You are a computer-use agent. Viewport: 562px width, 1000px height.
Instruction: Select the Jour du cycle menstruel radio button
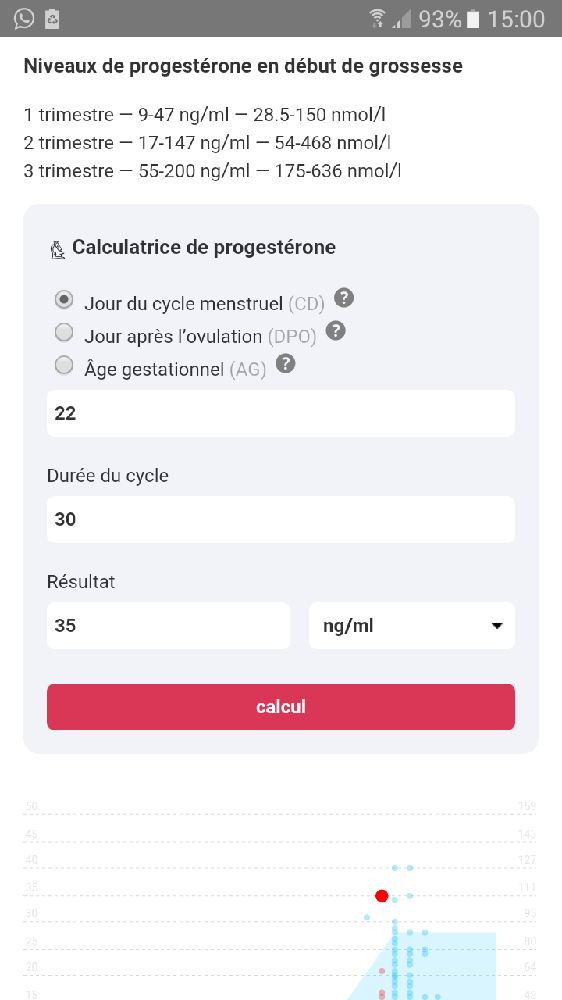click(x=64, y=299)
